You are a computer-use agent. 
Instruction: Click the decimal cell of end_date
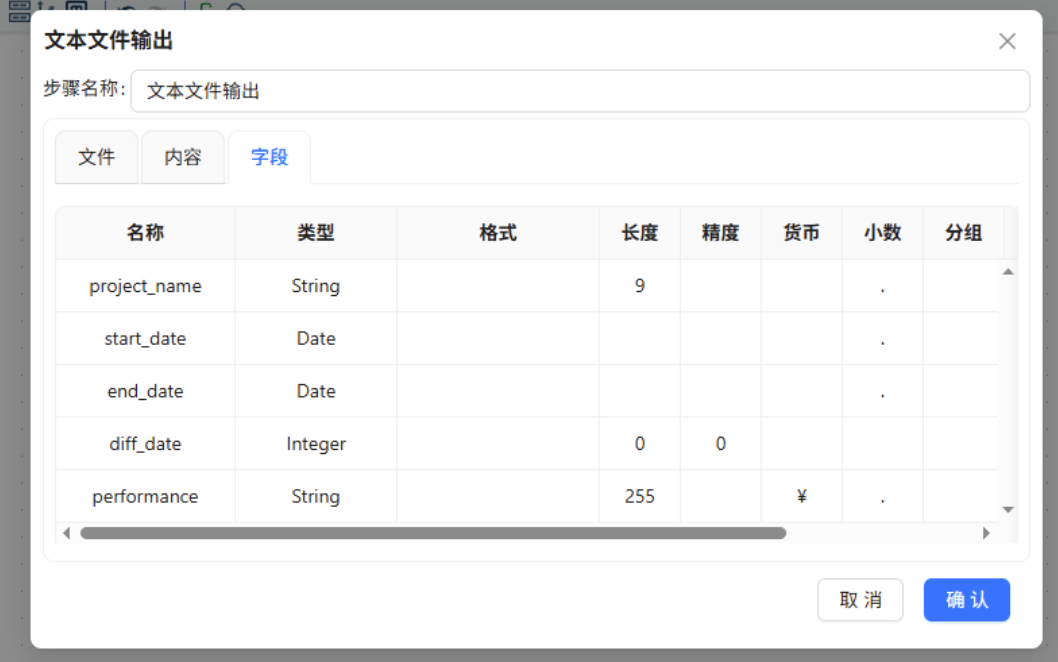click(x=883, y=391)
